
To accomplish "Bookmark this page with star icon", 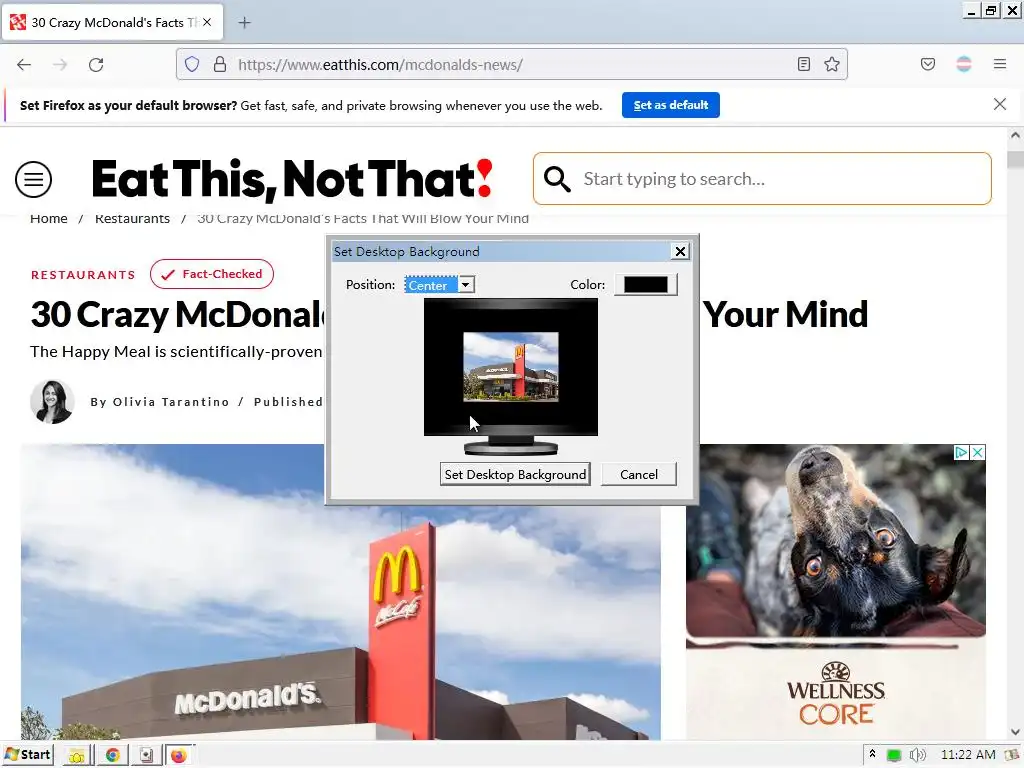I will pos(831,64).
